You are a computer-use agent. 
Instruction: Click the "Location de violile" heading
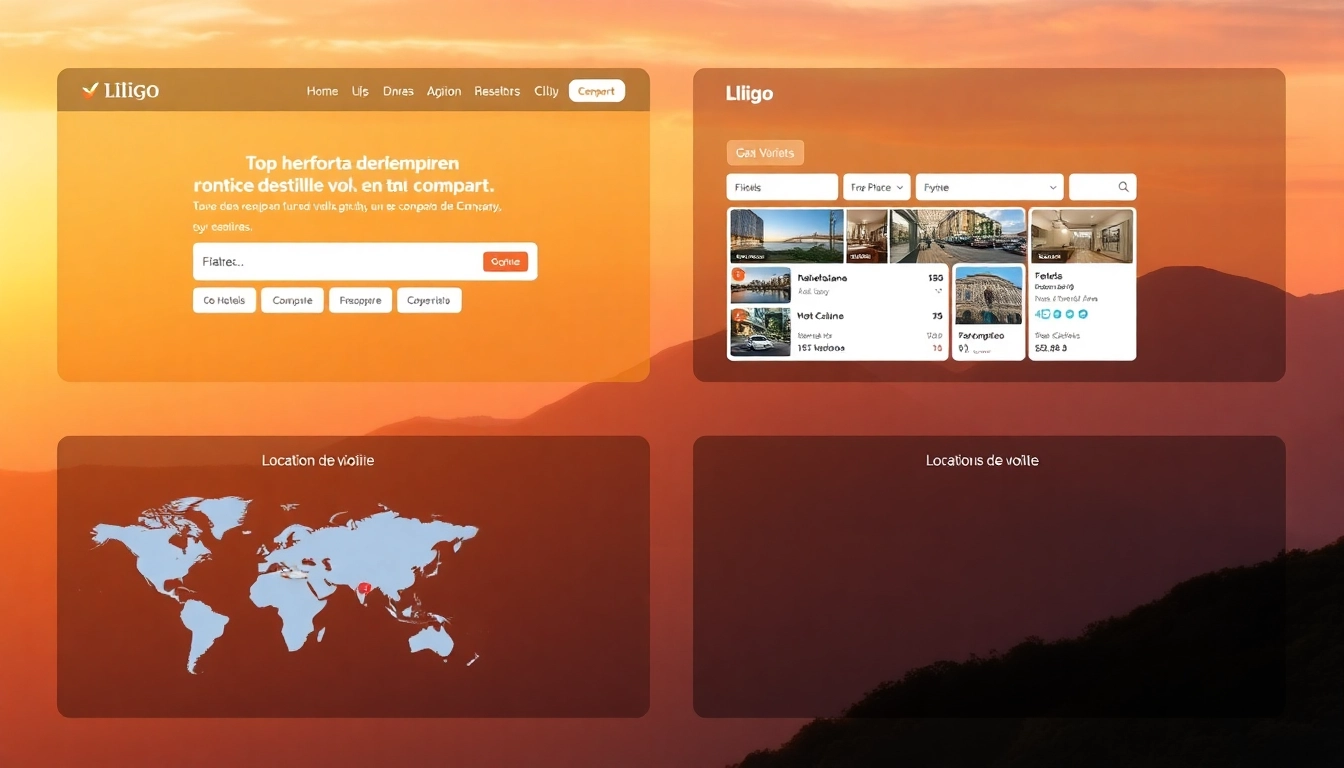pos(318,461)
